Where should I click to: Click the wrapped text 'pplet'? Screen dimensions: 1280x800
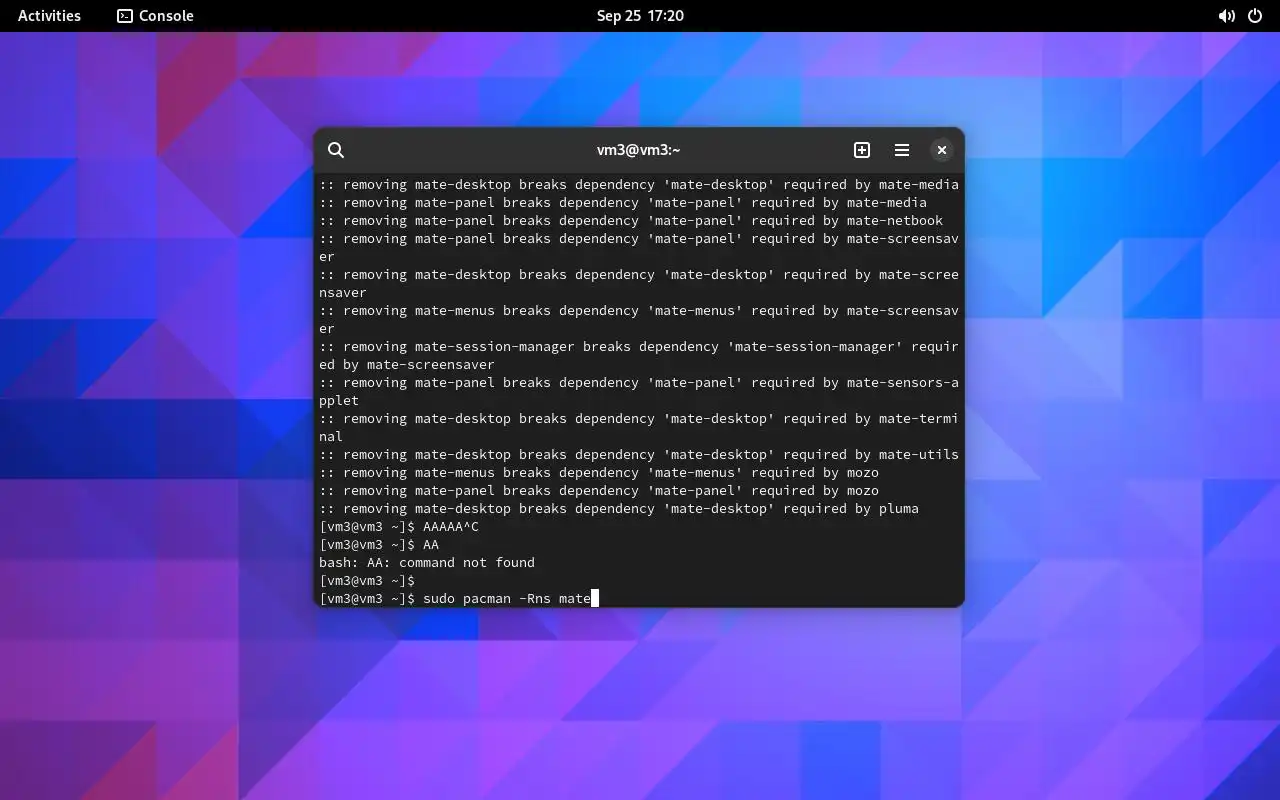click(339, 400)
